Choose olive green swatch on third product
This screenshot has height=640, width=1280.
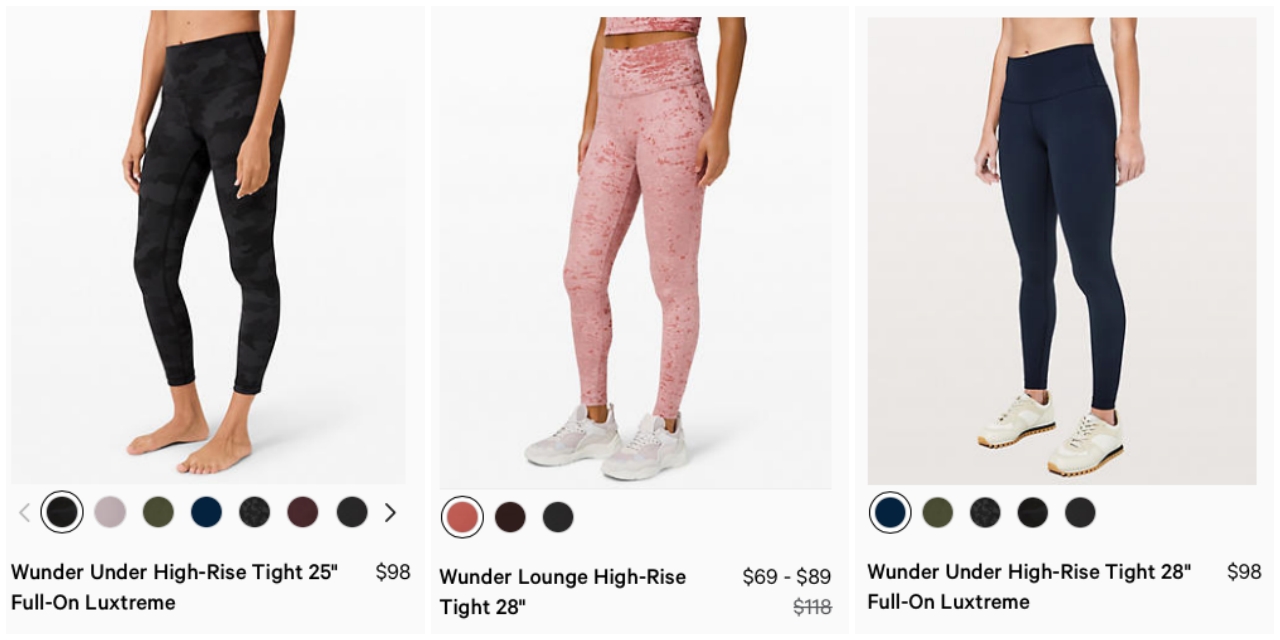pos(938,512)
